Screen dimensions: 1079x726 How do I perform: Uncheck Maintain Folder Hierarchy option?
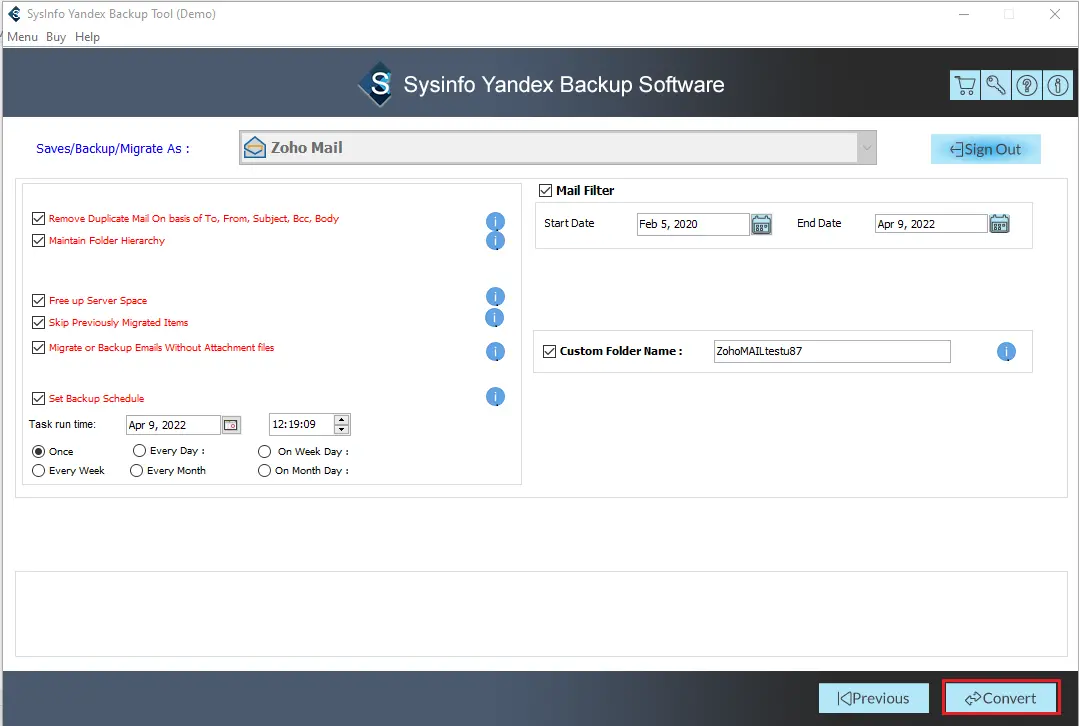coord(39,241)
